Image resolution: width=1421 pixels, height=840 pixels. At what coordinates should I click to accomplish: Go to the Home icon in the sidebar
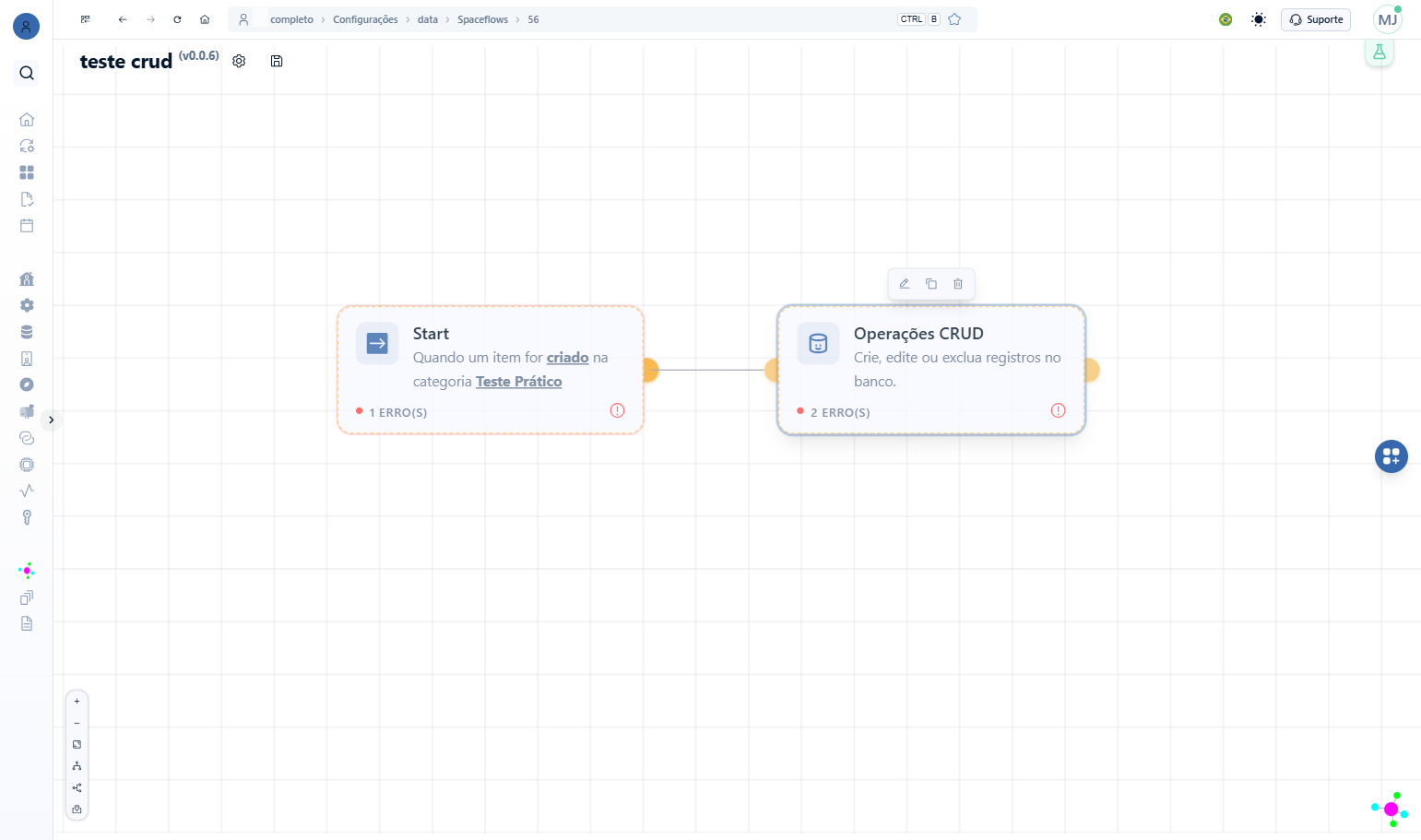27,120
